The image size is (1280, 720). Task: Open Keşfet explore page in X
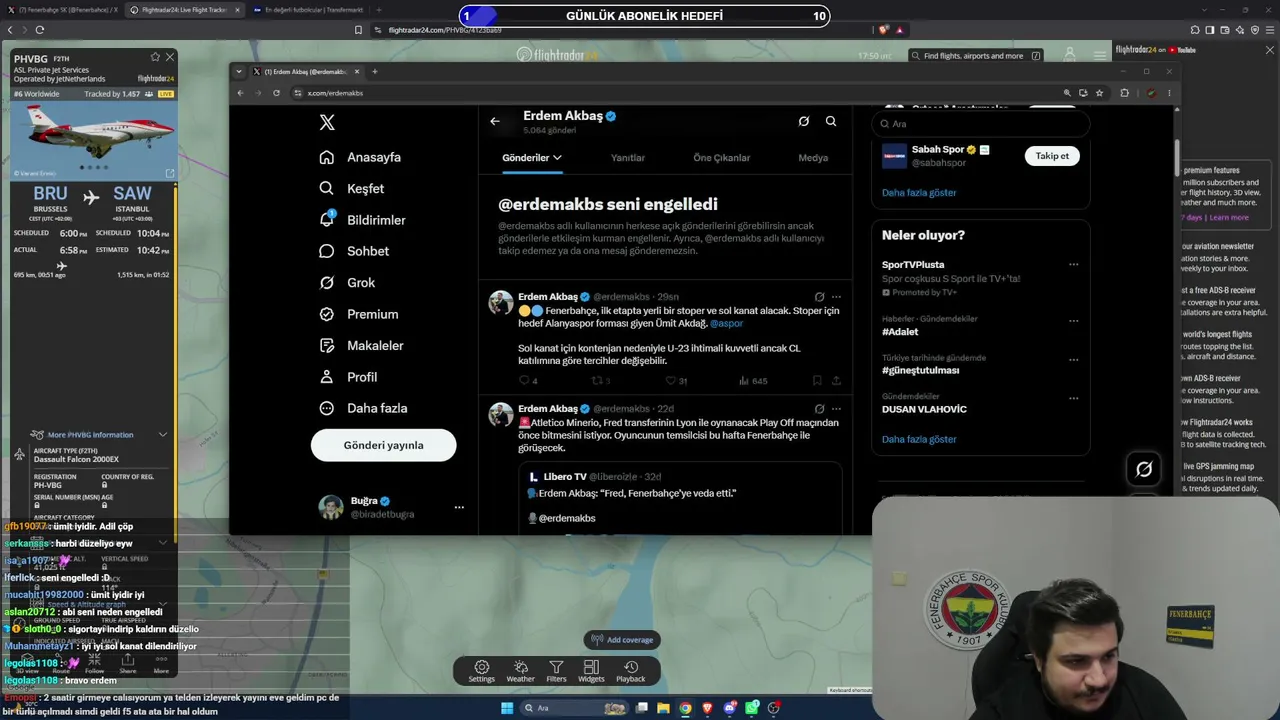click(x=352, y=188)
